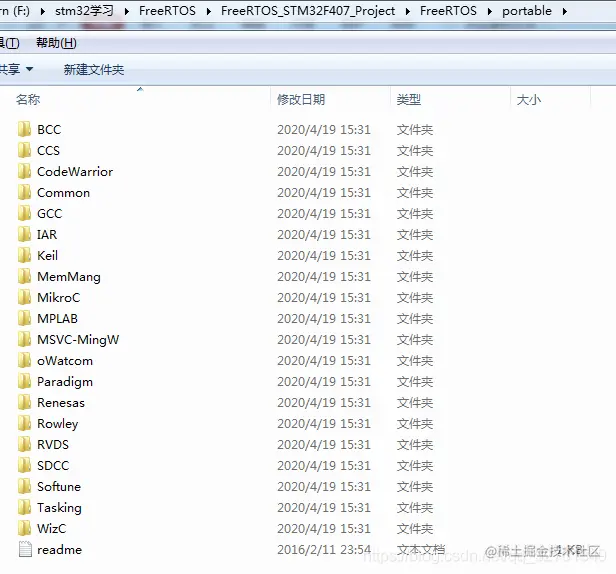Image resolution: width=616 pixels, height=574 pixels.
Task: Select the CodeWarrior folder name
Action: pyautogui.click(x=75, y=171)
